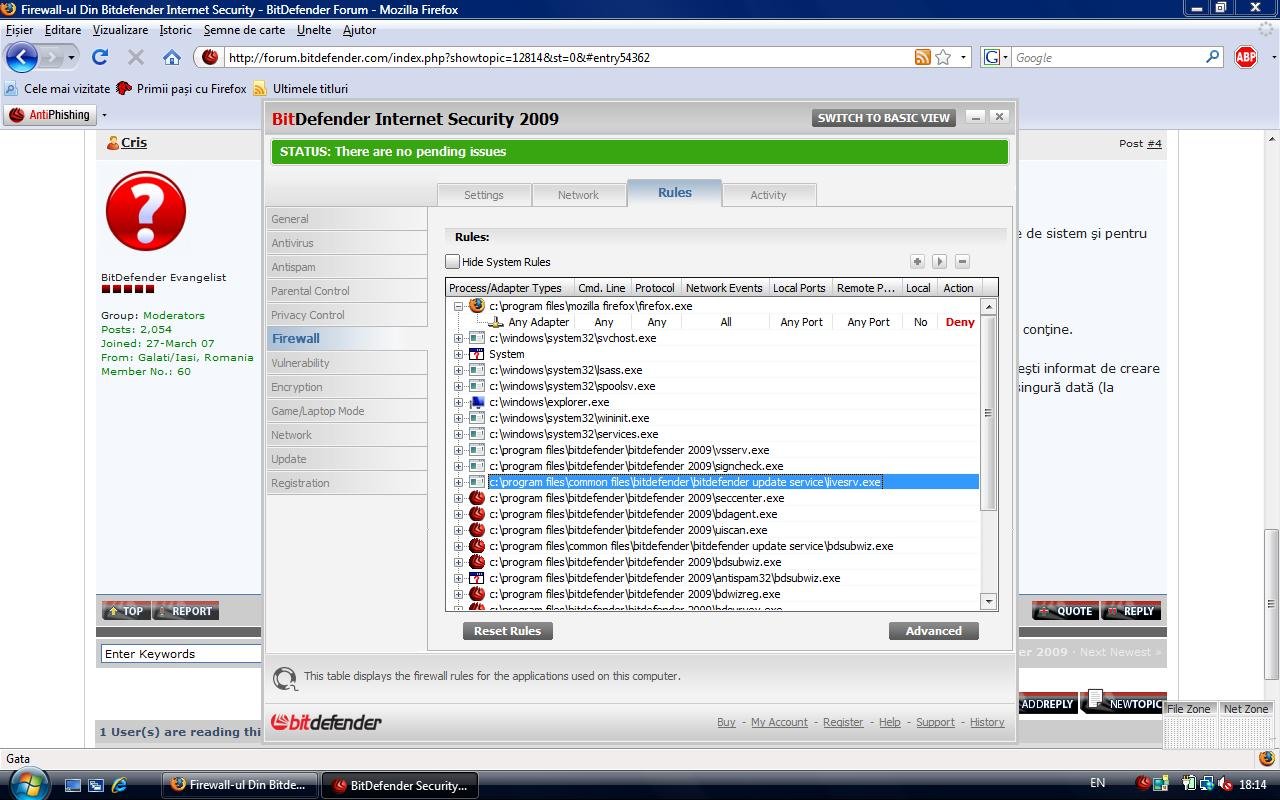Click the RSS feed icon in address bar
Image resolution: width=1280 pixels, height=800 pixels.
(x=923, y=57)
